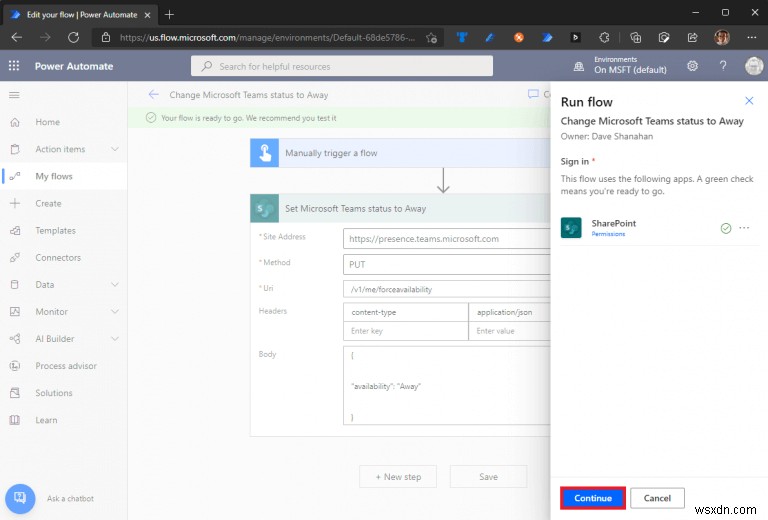
Task: Click the browser back button
Action: 17,37
